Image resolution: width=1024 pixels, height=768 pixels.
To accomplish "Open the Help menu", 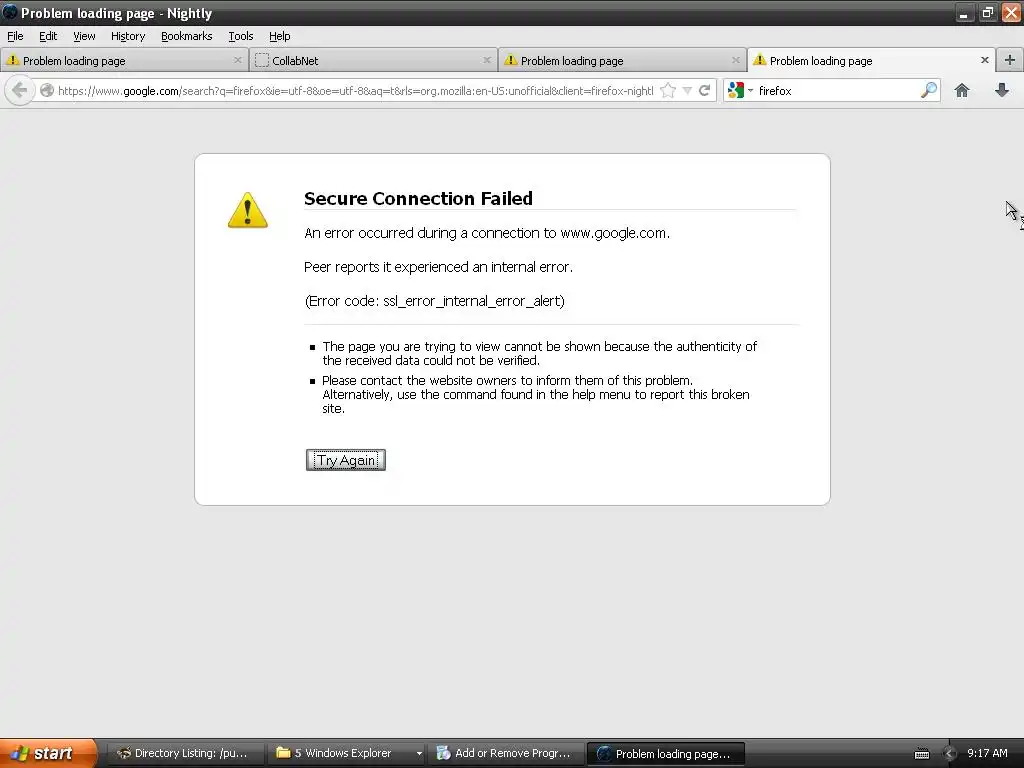I will [280, 36].
